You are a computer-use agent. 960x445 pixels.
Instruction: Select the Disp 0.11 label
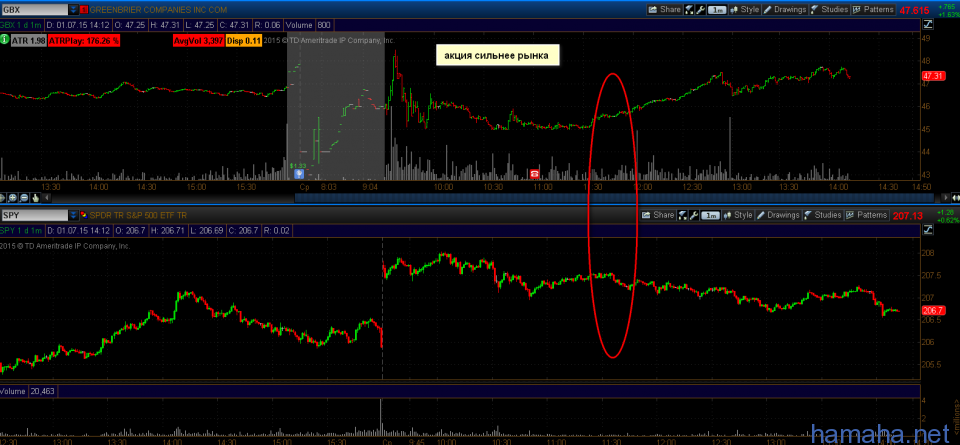(244, 40)
